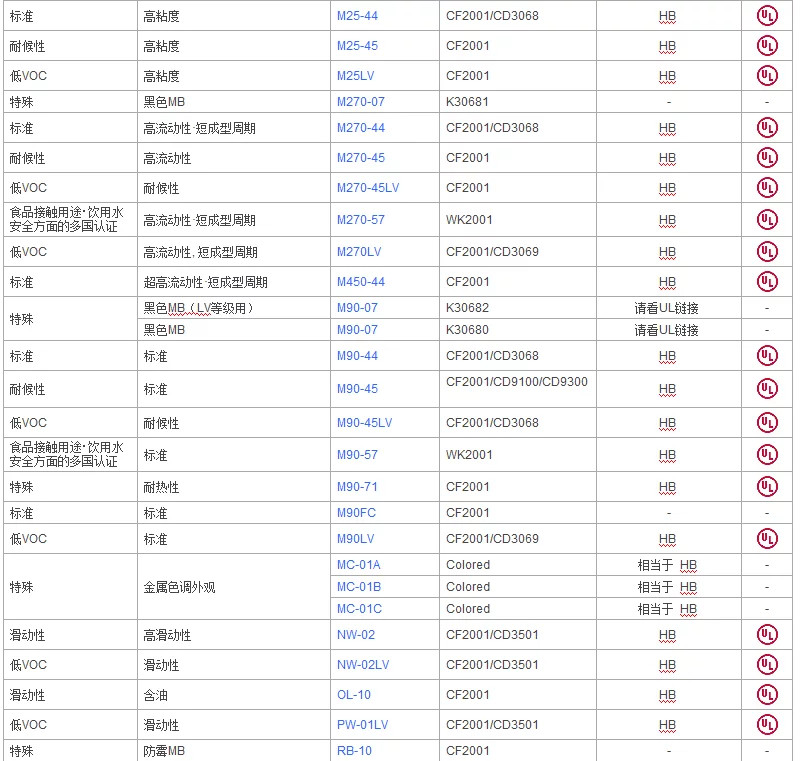Open the RB-10 grade link
The height and width of the screenshot is (761, 800).
pyautogui.click(x=354, y=751)
